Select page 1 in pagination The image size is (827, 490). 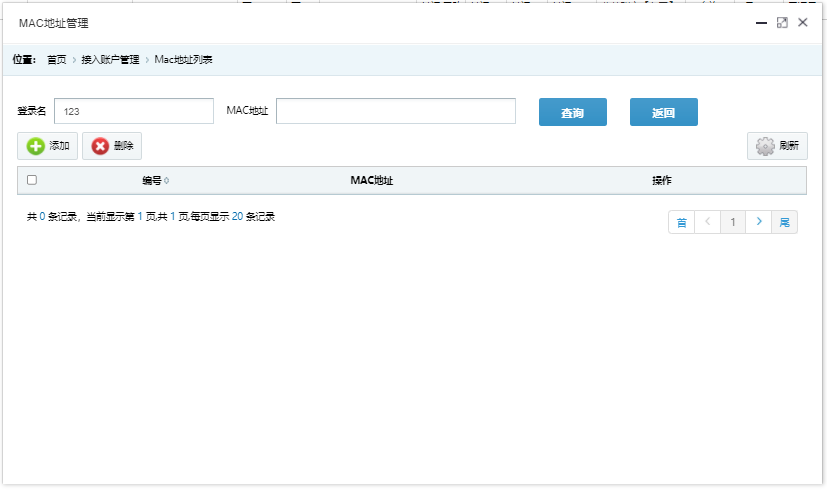click(x=733, y=222)
